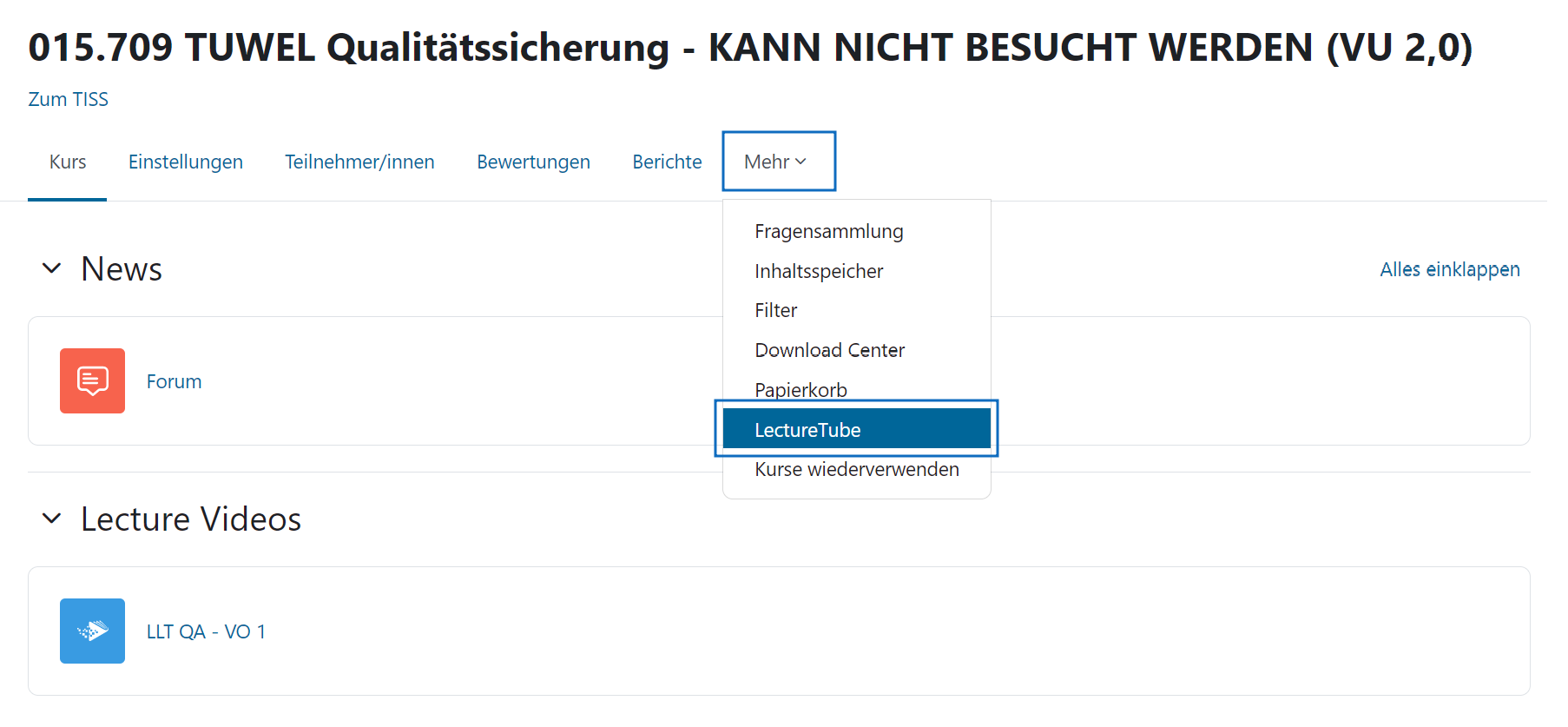The image size is (1568, 727).
Task: Click Alles einklappen link
Action: click(1449, 269)
